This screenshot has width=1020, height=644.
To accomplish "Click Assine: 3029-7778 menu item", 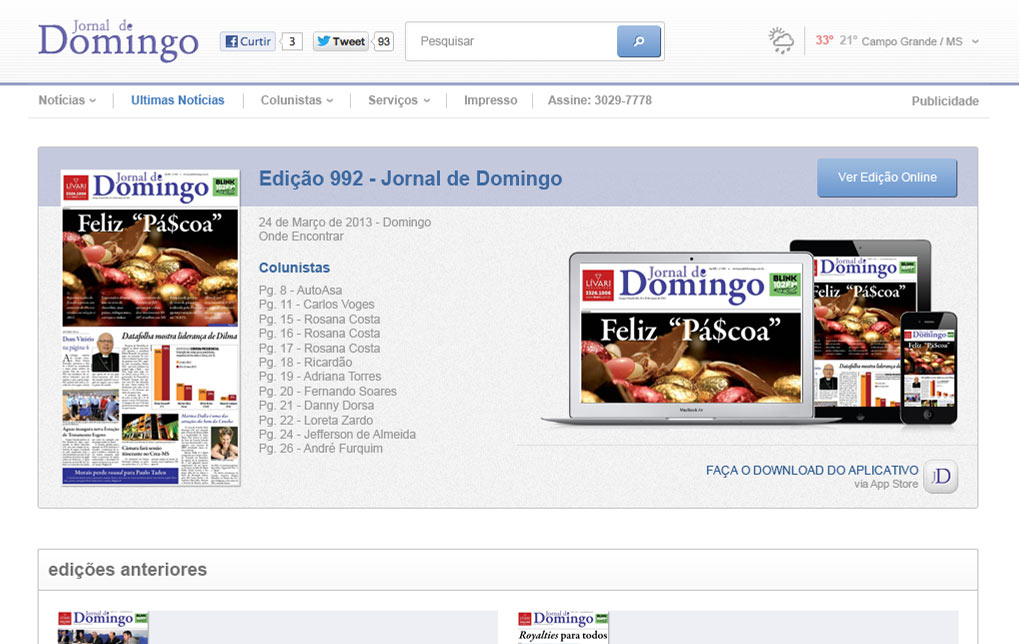I will pos(600,100).
